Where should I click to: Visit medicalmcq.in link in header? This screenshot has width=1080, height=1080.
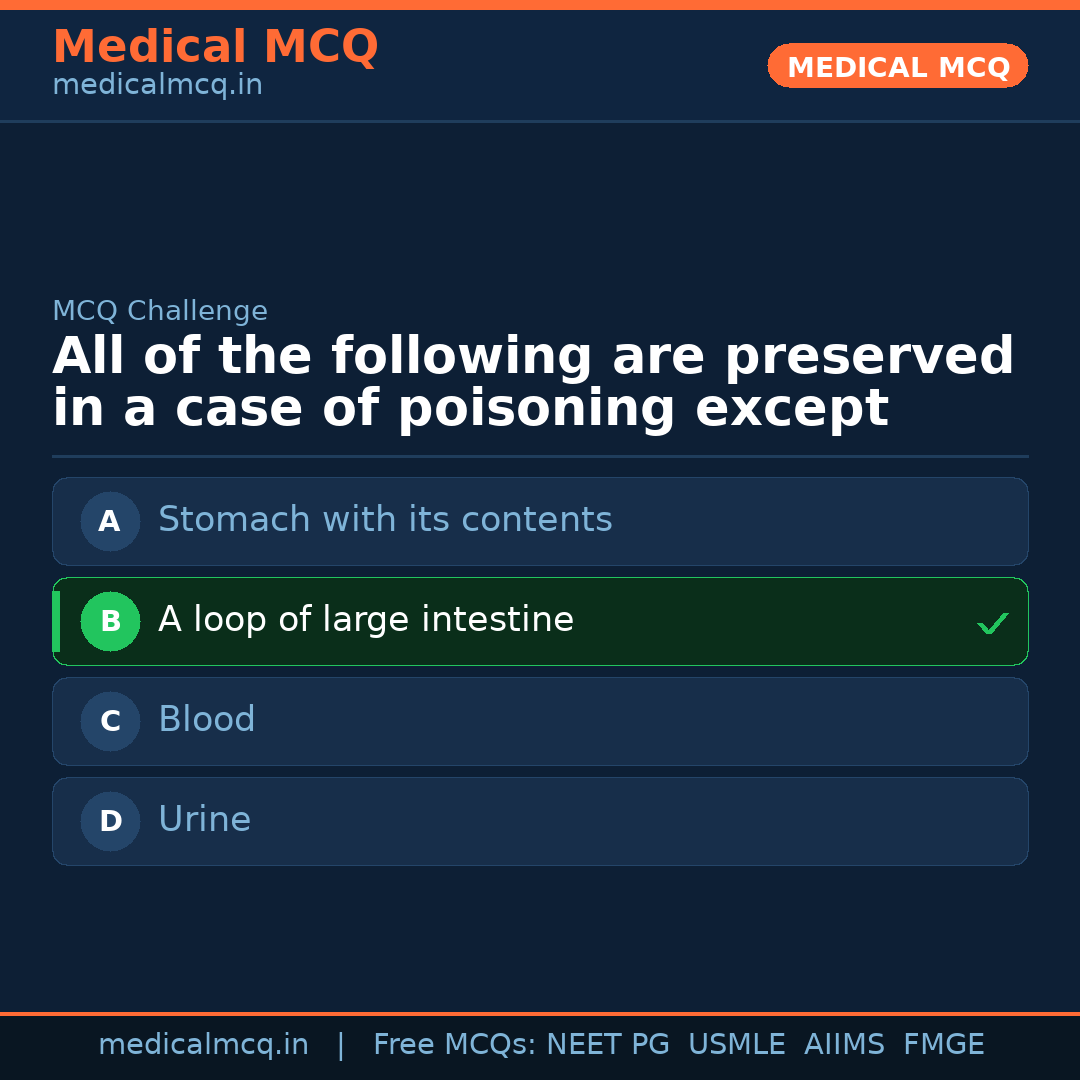(156, 84)
